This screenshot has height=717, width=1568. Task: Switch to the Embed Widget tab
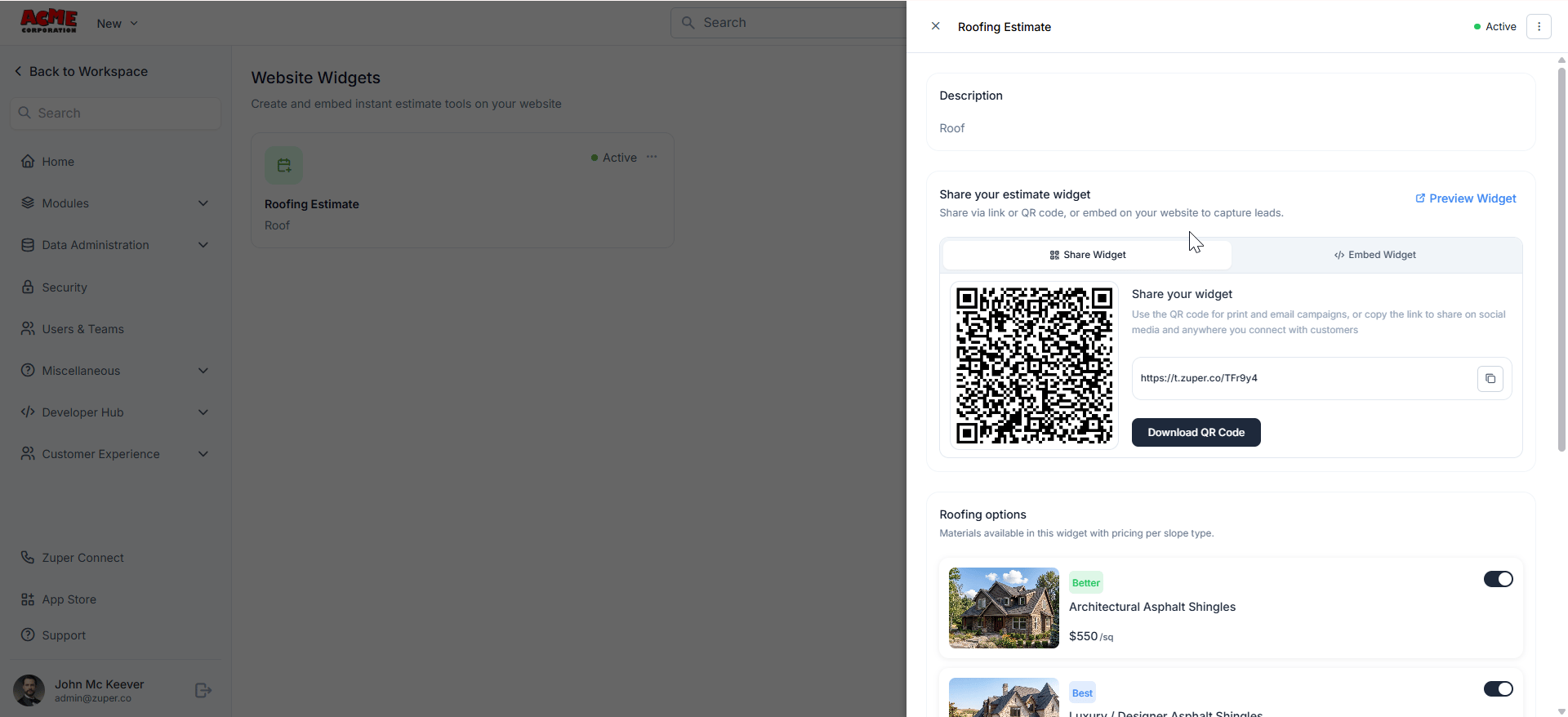1376,255
